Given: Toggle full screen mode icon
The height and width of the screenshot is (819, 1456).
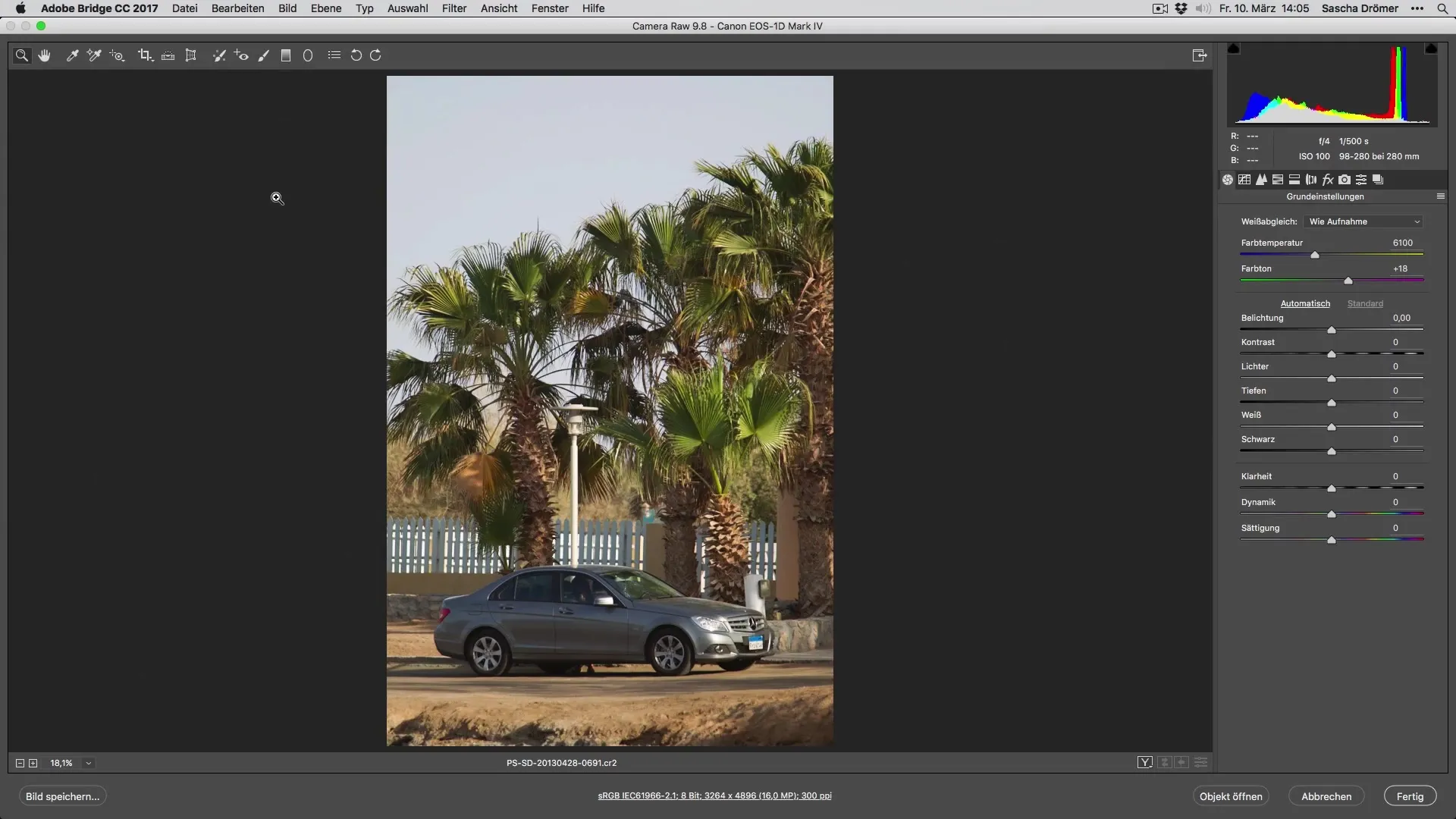Looking at the screenshot, I should click(x=1200, y=55).
